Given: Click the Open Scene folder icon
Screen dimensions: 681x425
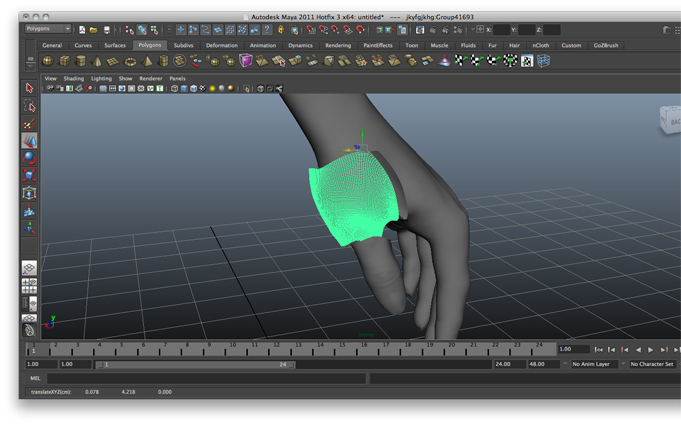Looking at the screenshot, I should (93, 30).
